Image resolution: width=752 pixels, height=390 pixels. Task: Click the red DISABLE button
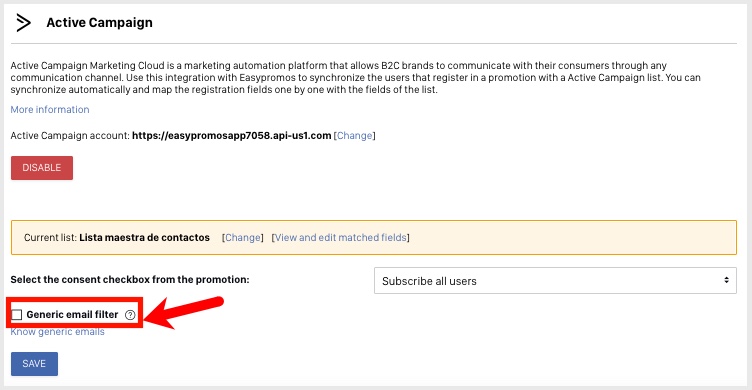[42, 168]
